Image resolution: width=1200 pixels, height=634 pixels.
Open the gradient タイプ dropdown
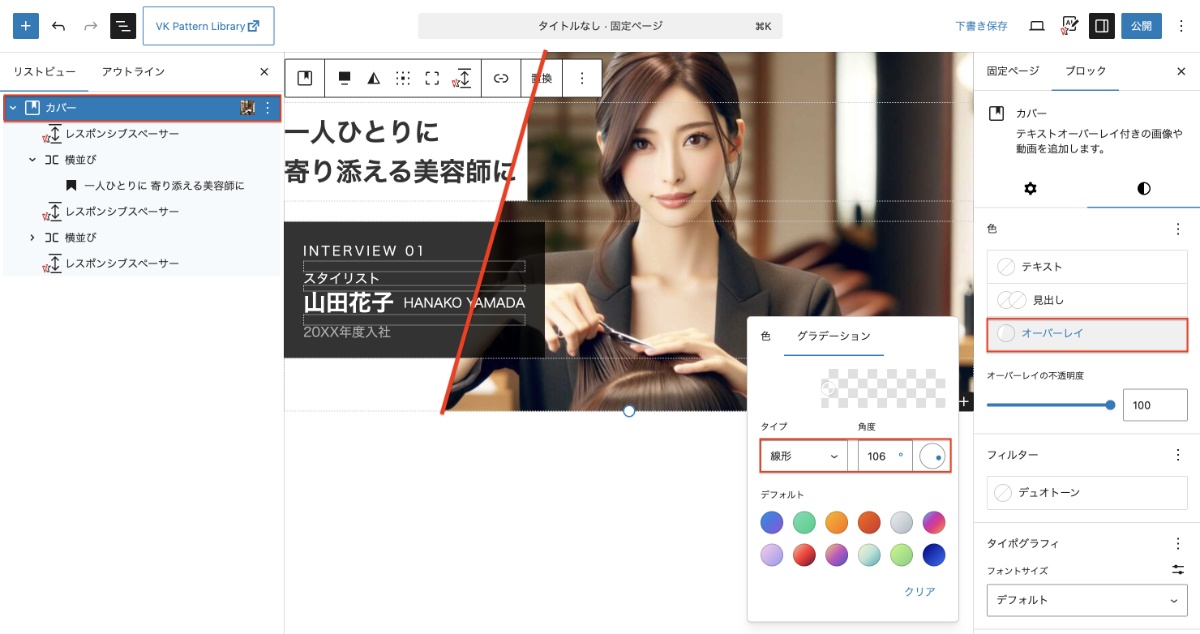click(x=804, y=456)
